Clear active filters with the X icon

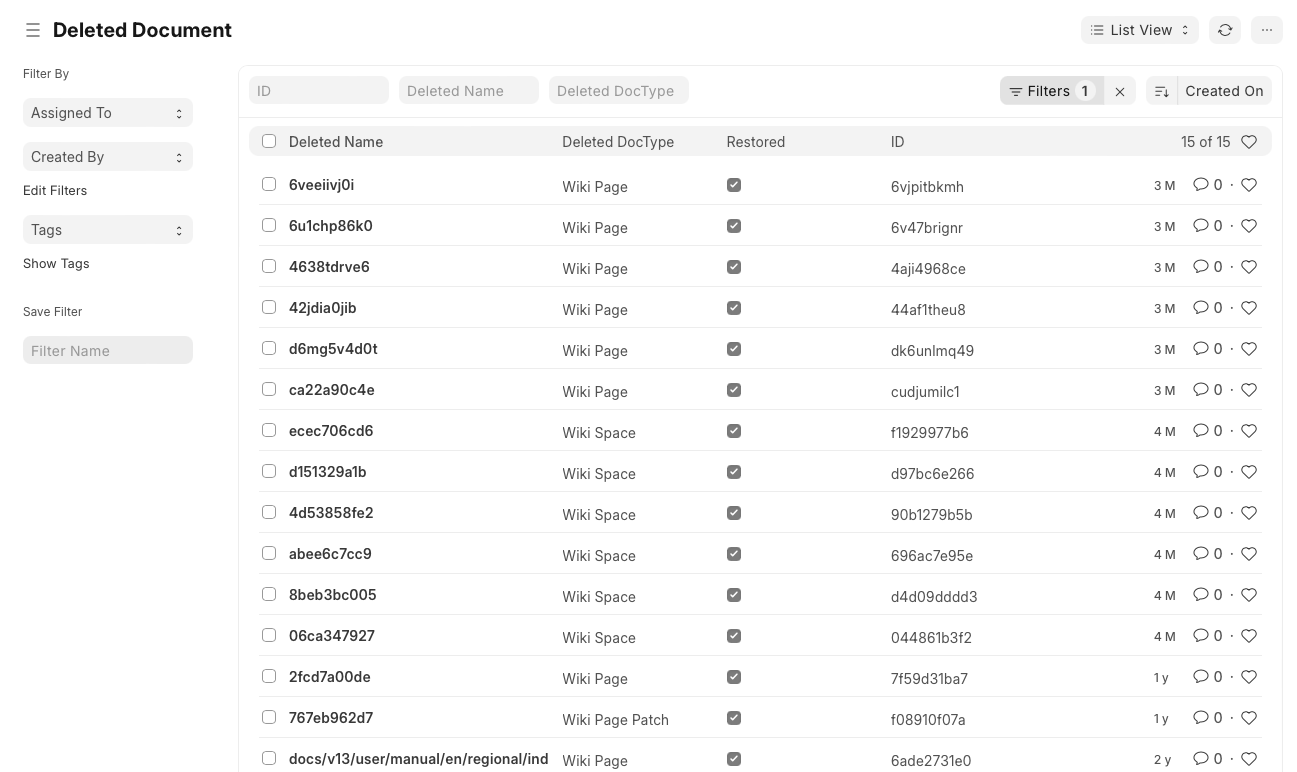[1120, 91]
